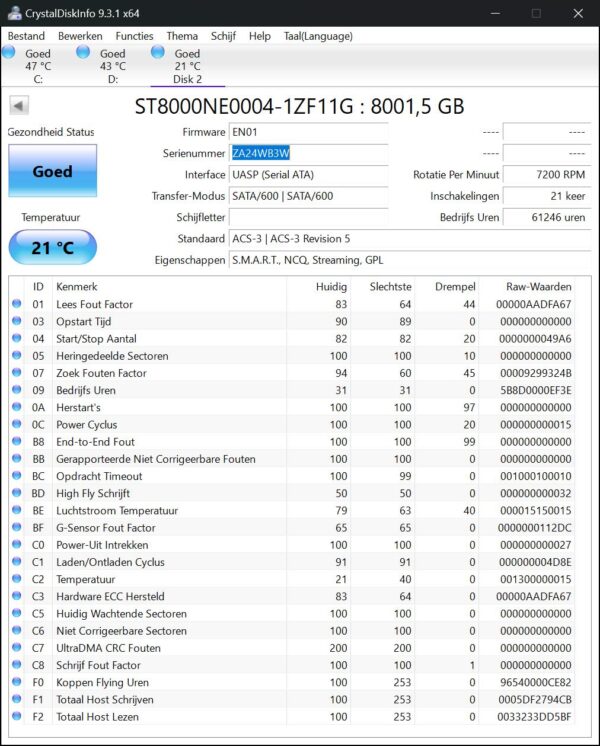Image resolution: width=600 pixels, height=746 pixels.
Task: Click status icon of Laden/Ontladen Cyclus row
Action: (17, 561)
